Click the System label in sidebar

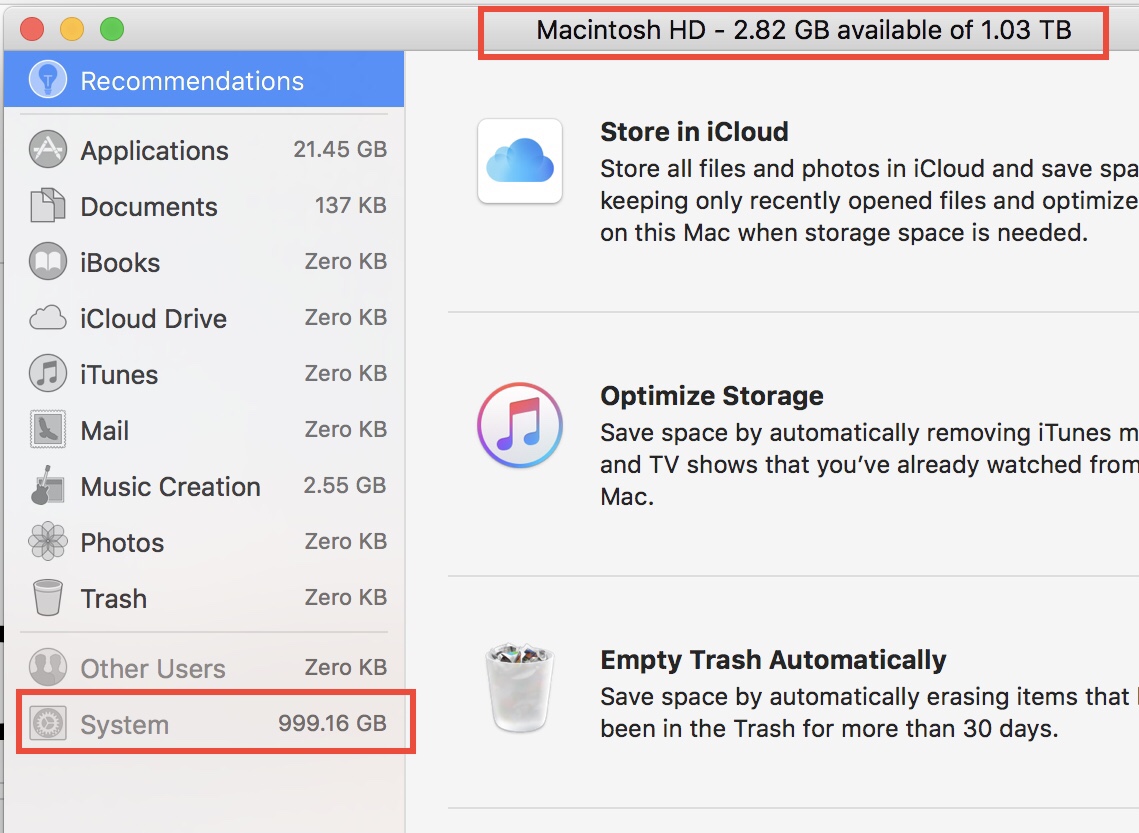coord(124,724)
